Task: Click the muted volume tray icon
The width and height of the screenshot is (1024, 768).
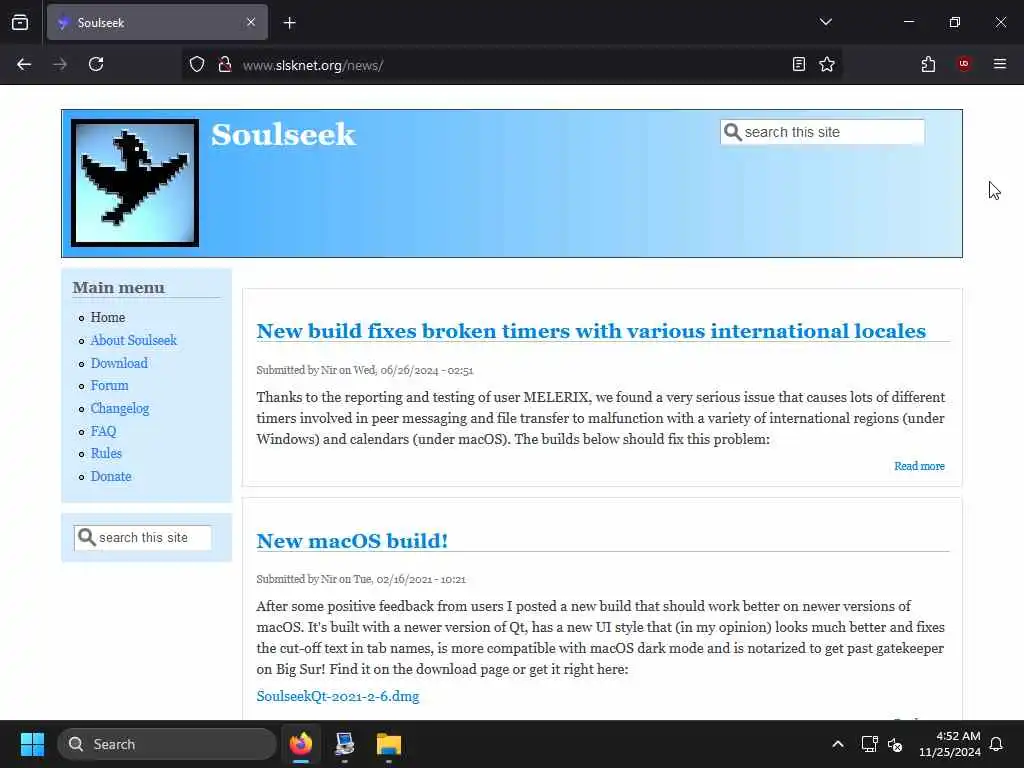Action: pos(895,744)
